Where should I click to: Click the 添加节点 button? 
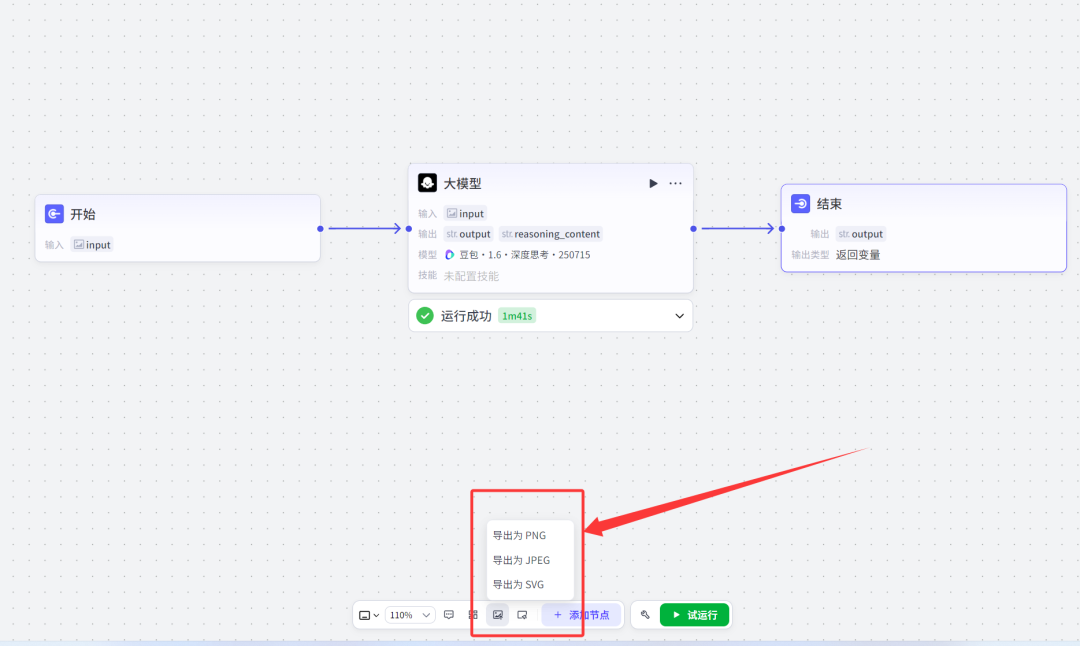[x=581, y=614]
